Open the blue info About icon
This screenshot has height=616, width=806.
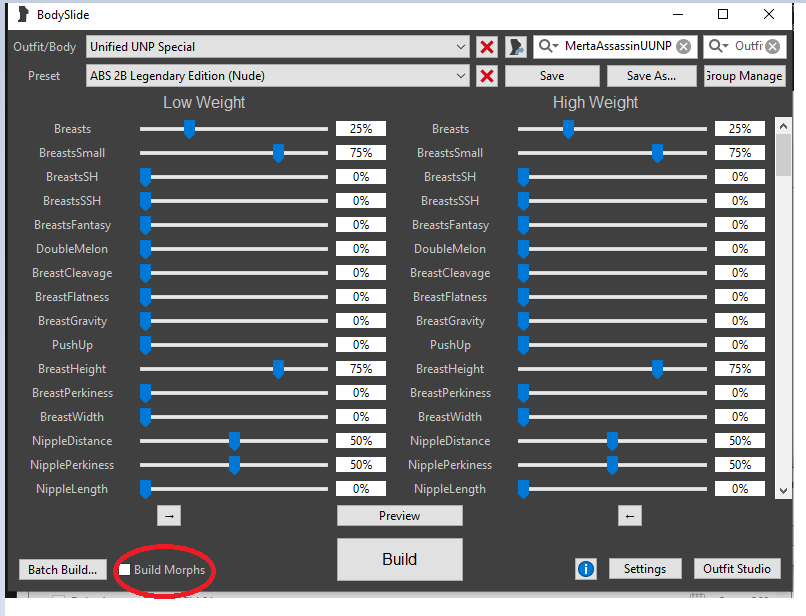(586, 569)
